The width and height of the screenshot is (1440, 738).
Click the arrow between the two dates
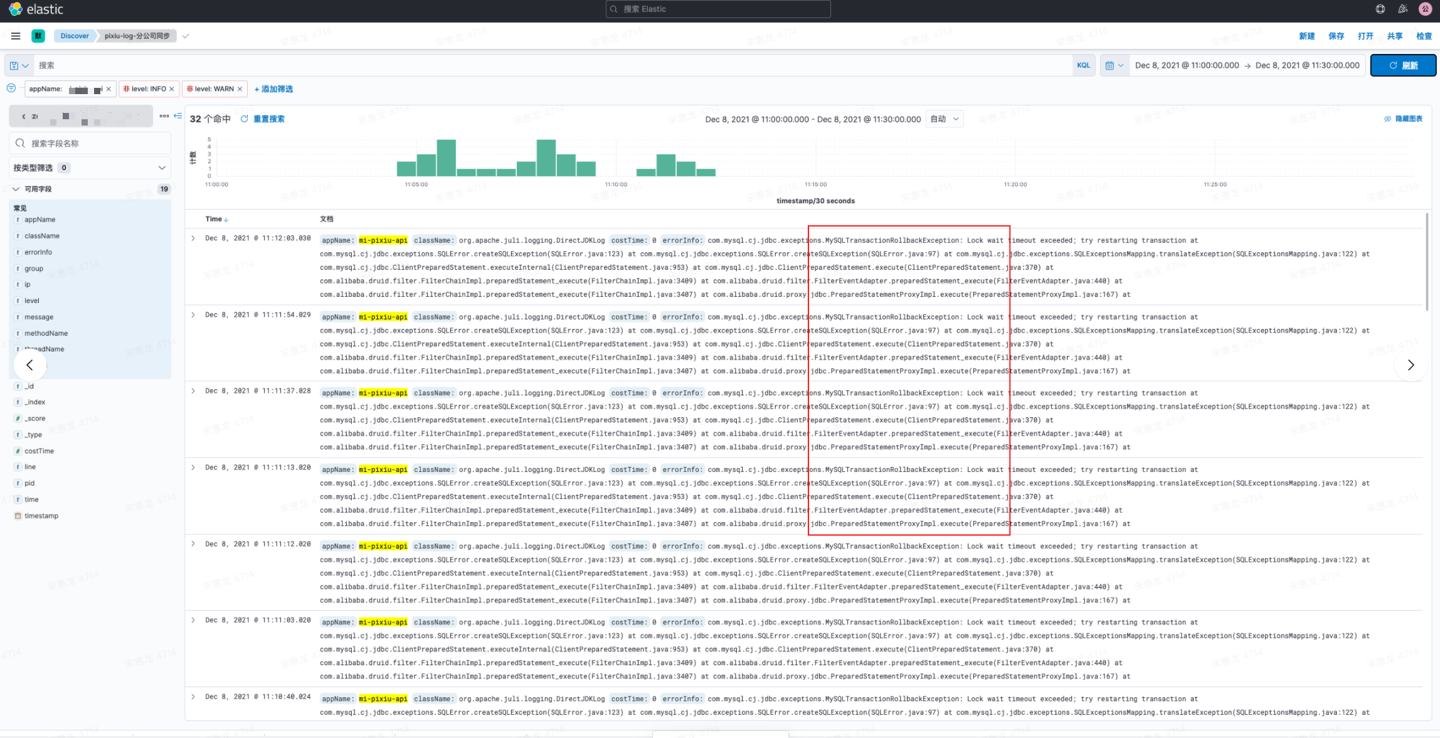point(1247,65)
